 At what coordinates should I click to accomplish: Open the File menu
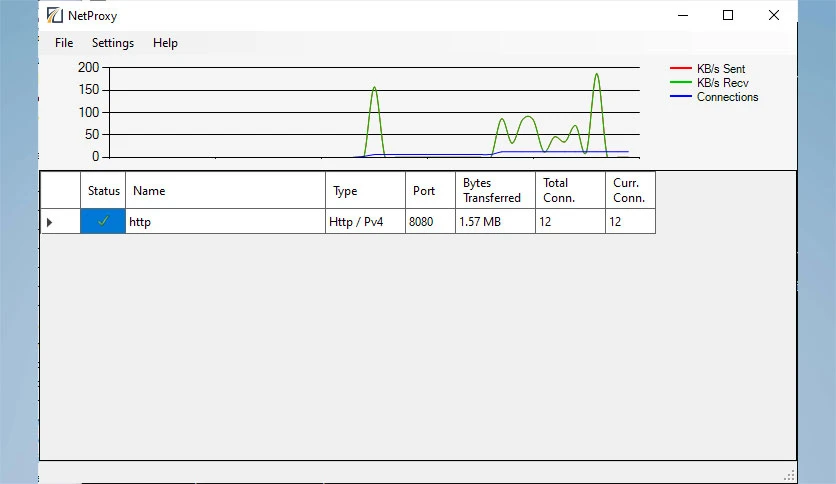64,43
